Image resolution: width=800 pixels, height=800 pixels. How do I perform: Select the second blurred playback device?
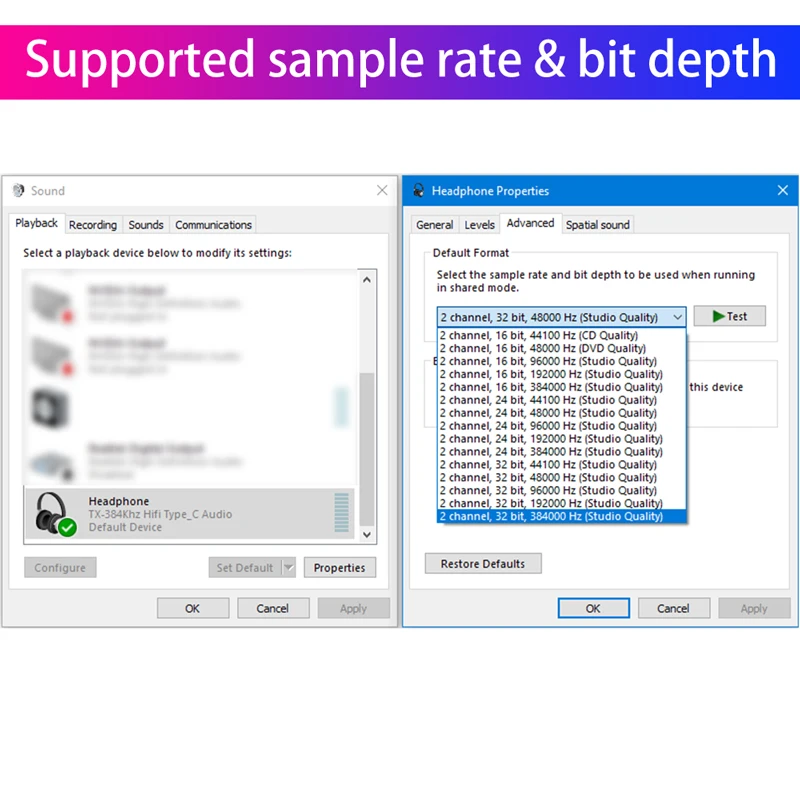(x=190, y=356)
